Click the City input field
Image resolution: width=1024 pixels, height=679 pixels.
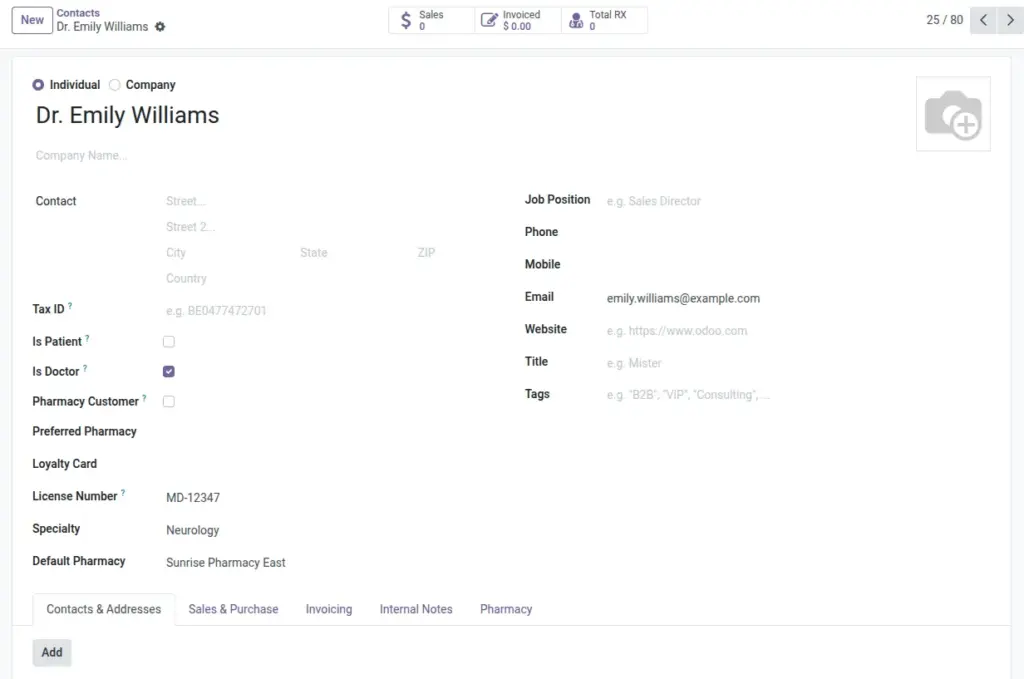click(x=229, y=253)
